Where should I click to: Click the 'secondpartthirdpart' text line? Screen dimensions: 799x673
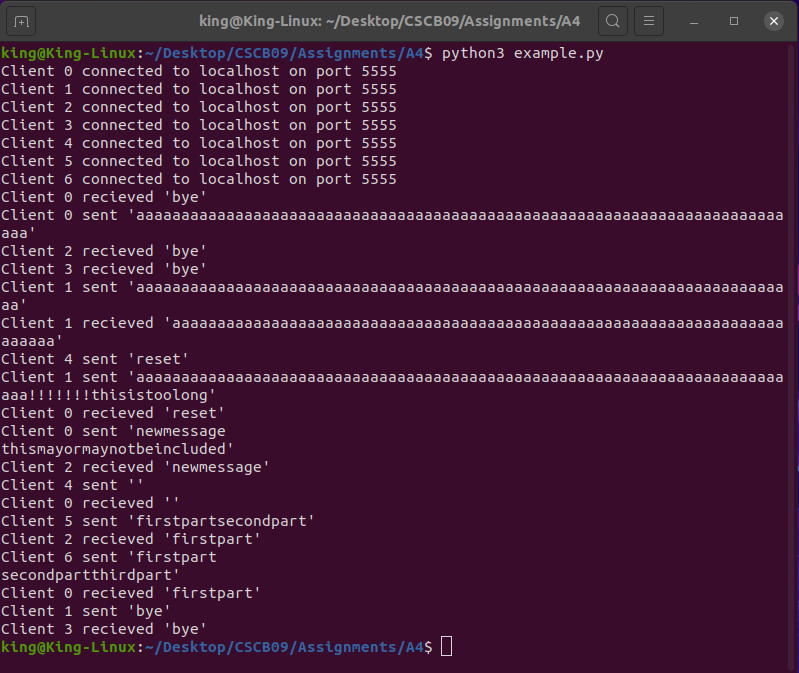tap(90, 575)
